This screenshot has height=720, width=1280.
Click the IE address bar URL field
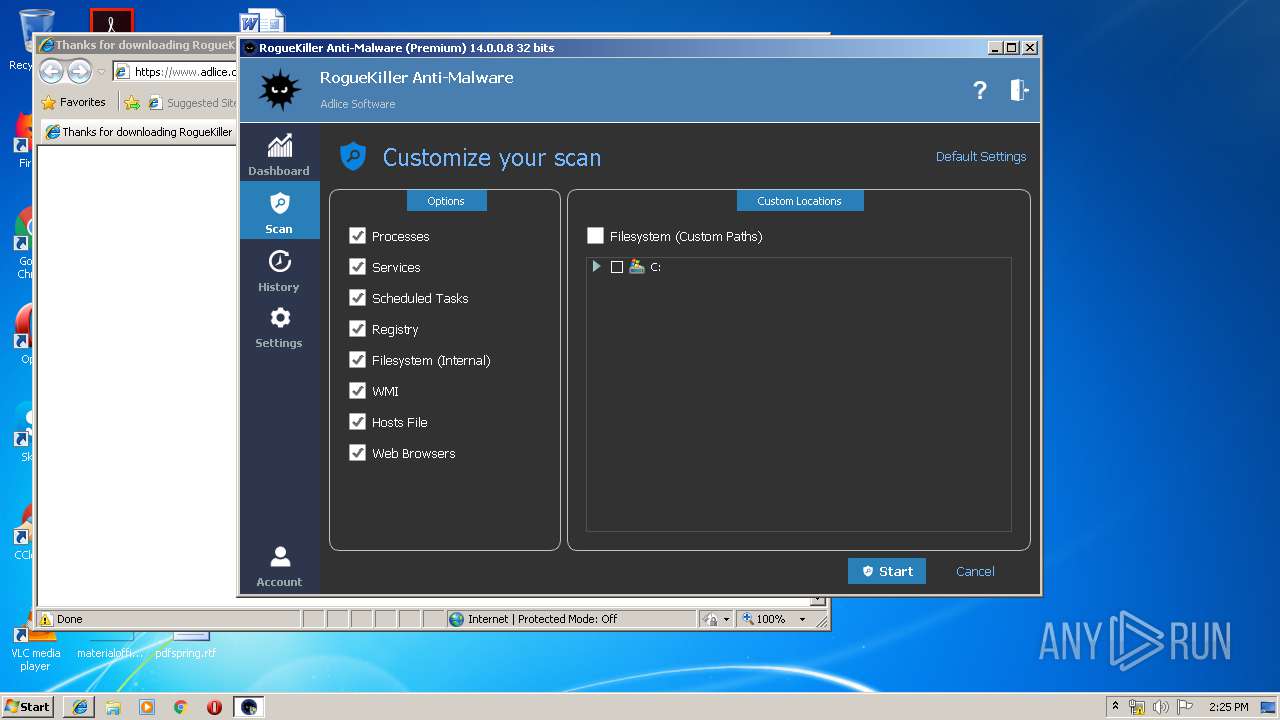[x=176, y=72]
